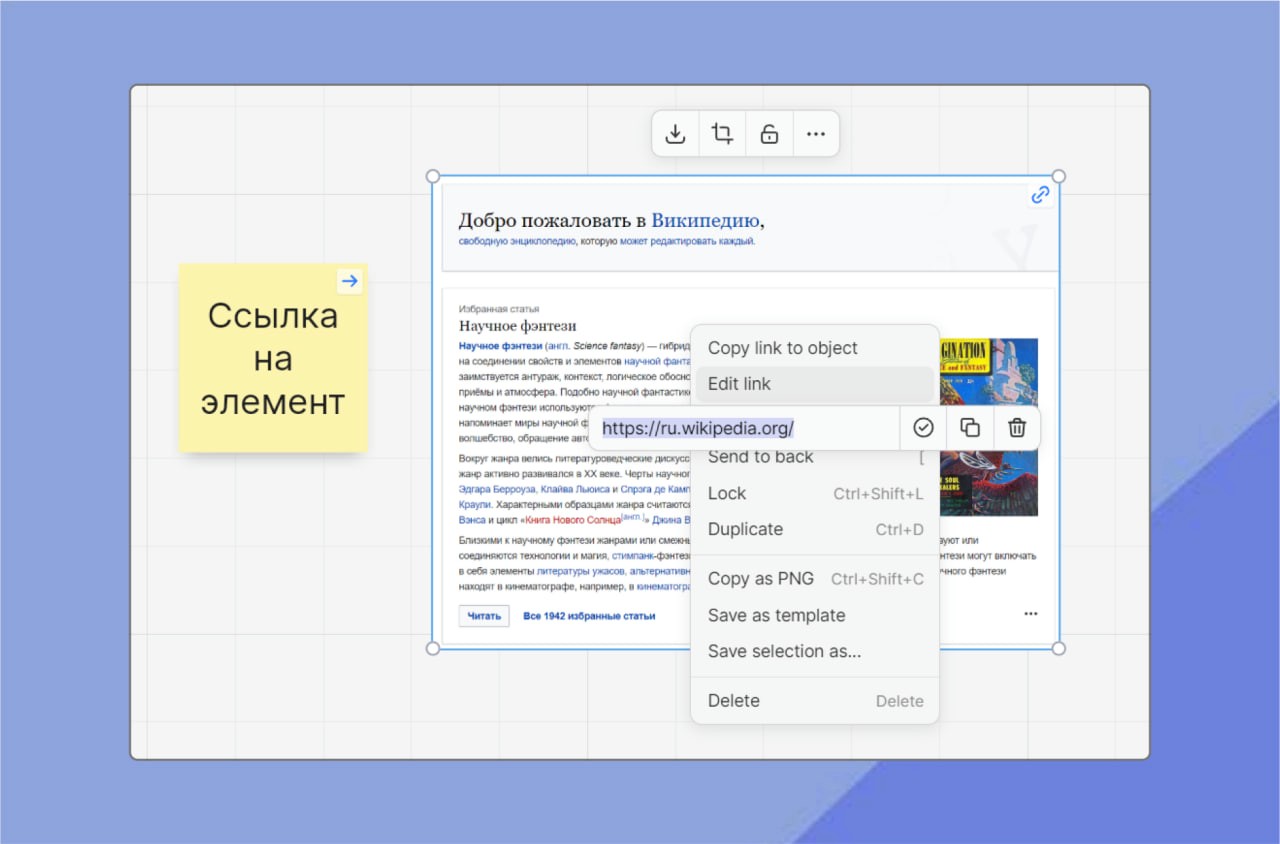Screen dimensions: 1280x844
Task: Select Edit link menu entry
Action: [x=815, y=384]
